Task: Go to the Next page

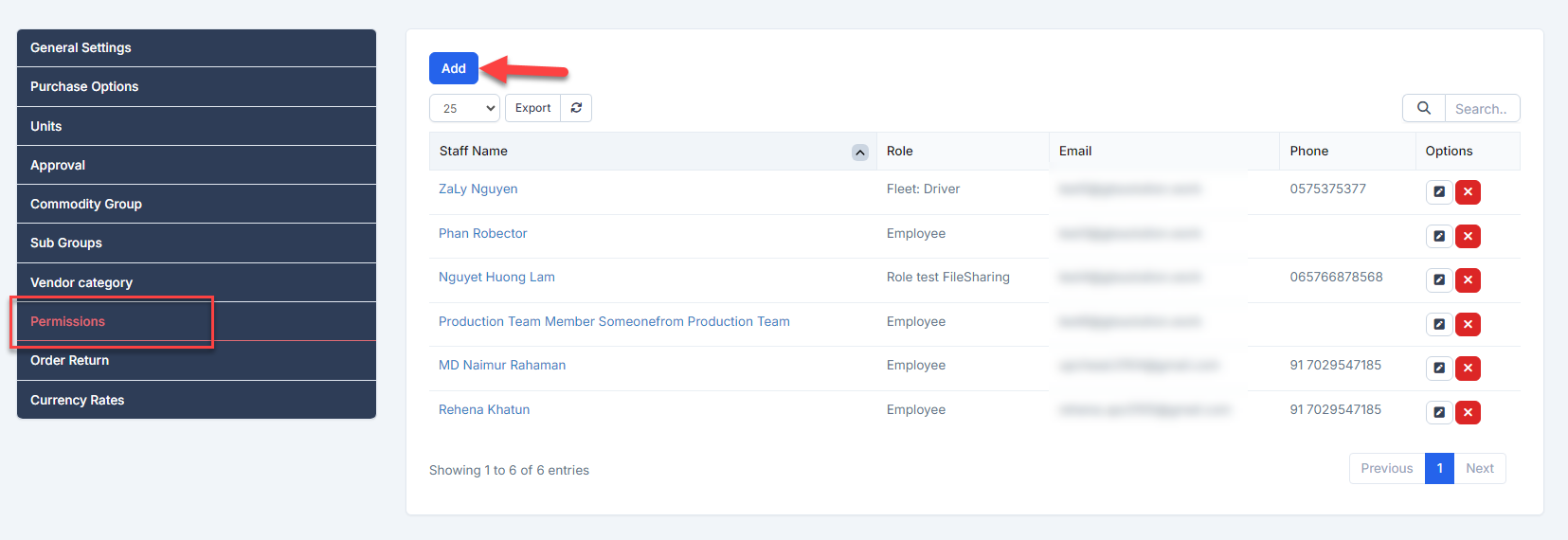Action: (x=1479, y=468)
